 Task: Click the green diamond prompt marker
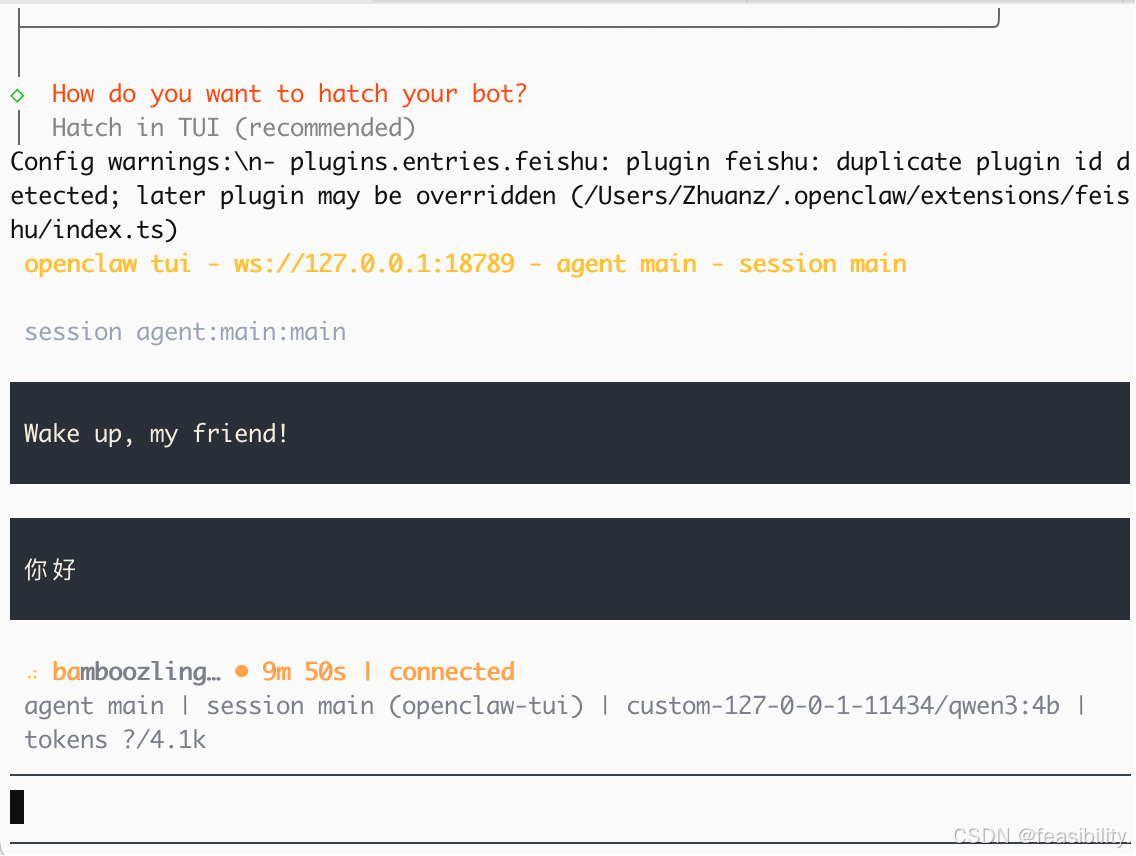pyautogui.click(x=17, y=96)
